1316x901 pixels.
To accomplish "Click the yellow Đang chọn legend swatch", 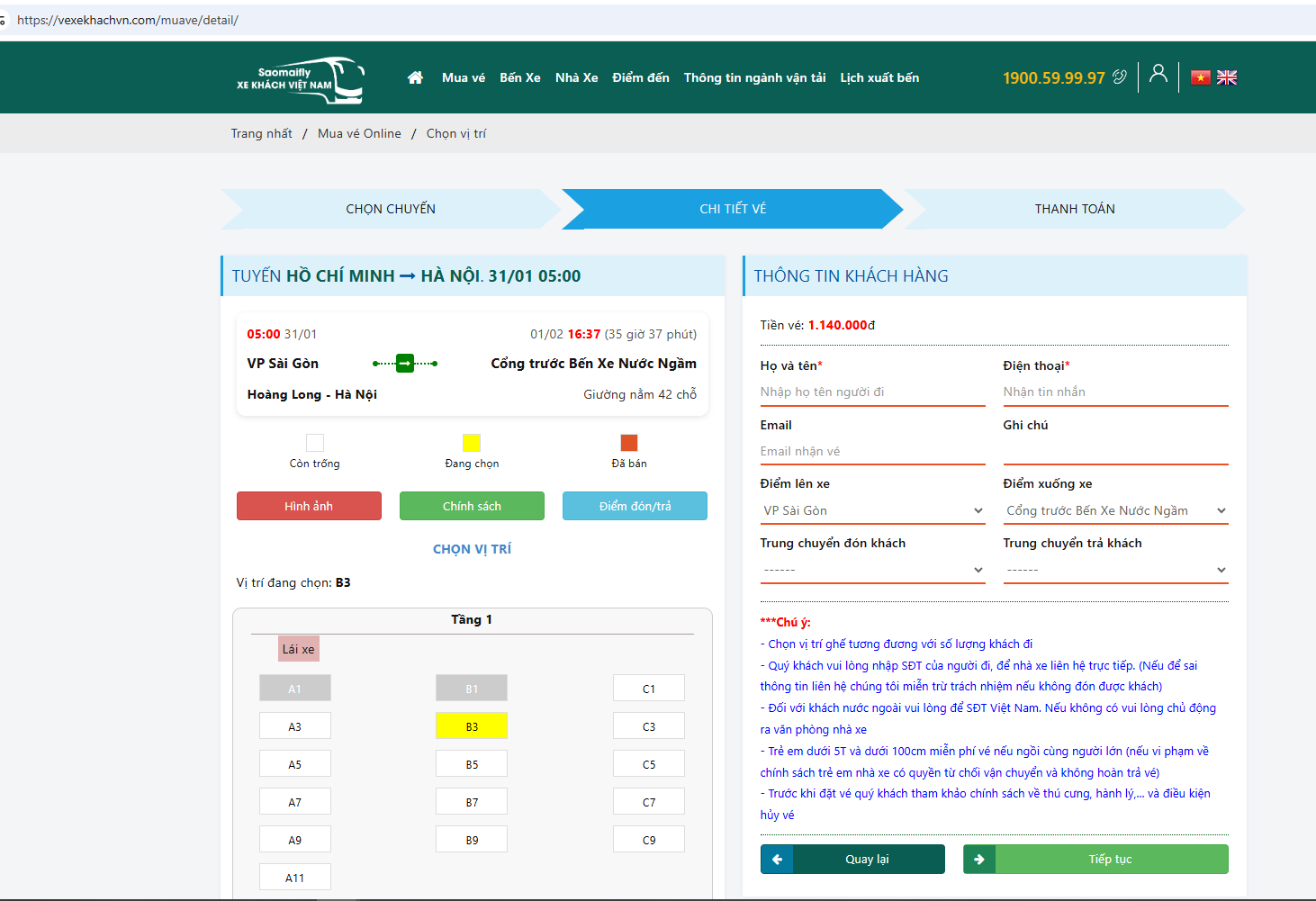I will [x=472, y=443].
